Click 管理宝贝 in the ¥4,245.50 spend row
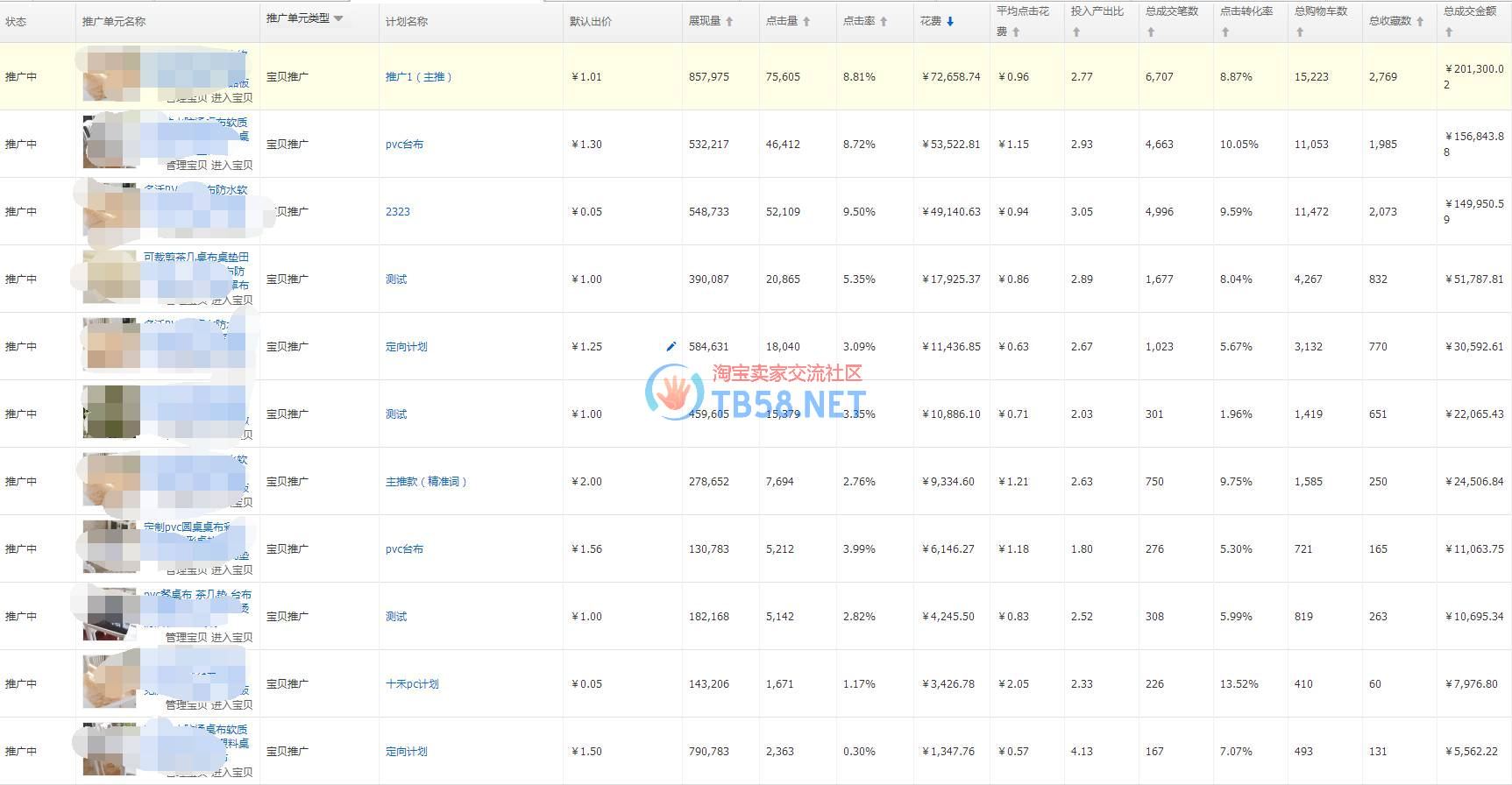 click(x=186, y=638)
